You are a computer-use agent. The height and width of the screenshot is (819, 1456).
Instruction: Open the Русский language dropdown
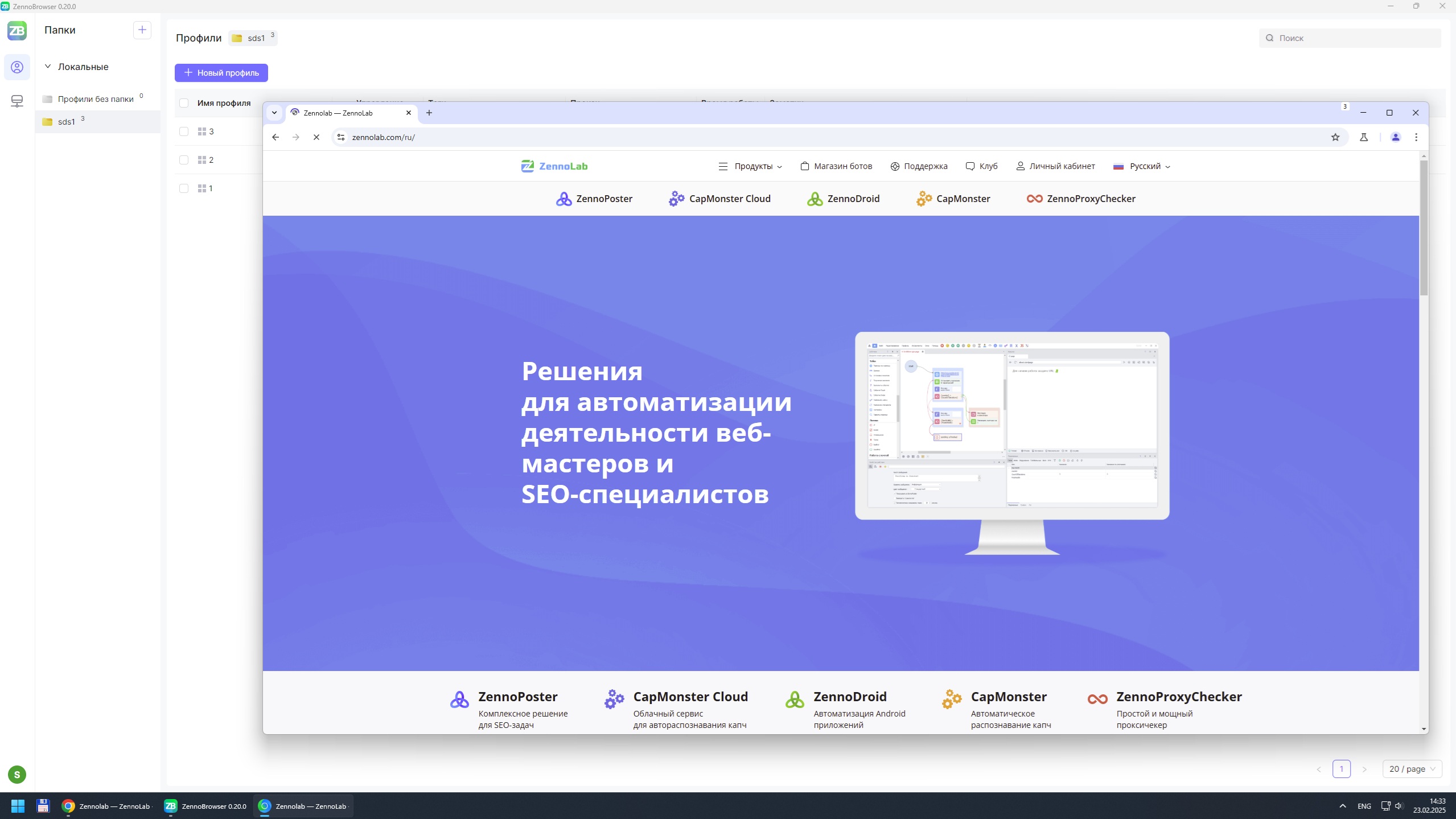coord(1142,166)
